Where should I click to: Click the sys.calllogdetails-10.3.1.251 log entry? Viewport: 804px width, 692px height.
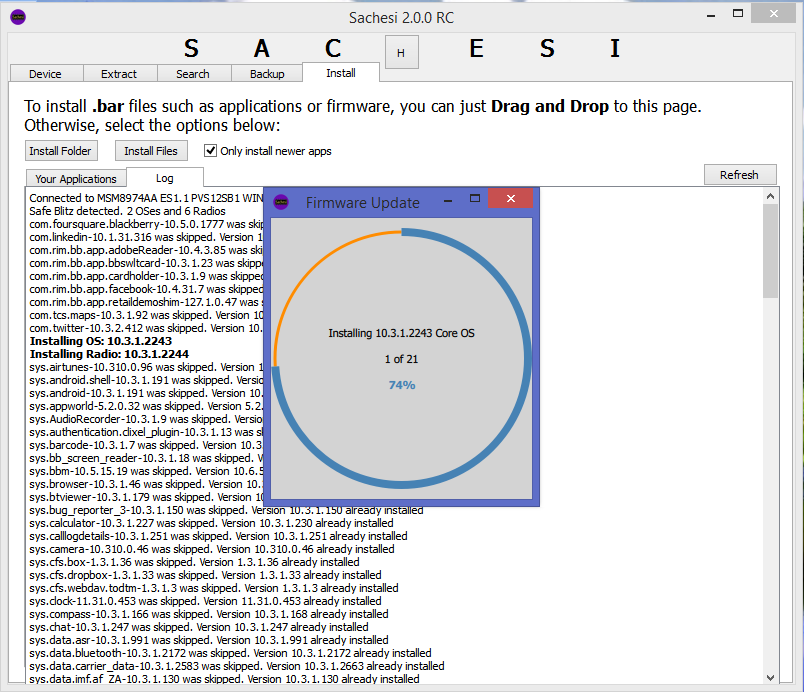[x=218, y=536]
